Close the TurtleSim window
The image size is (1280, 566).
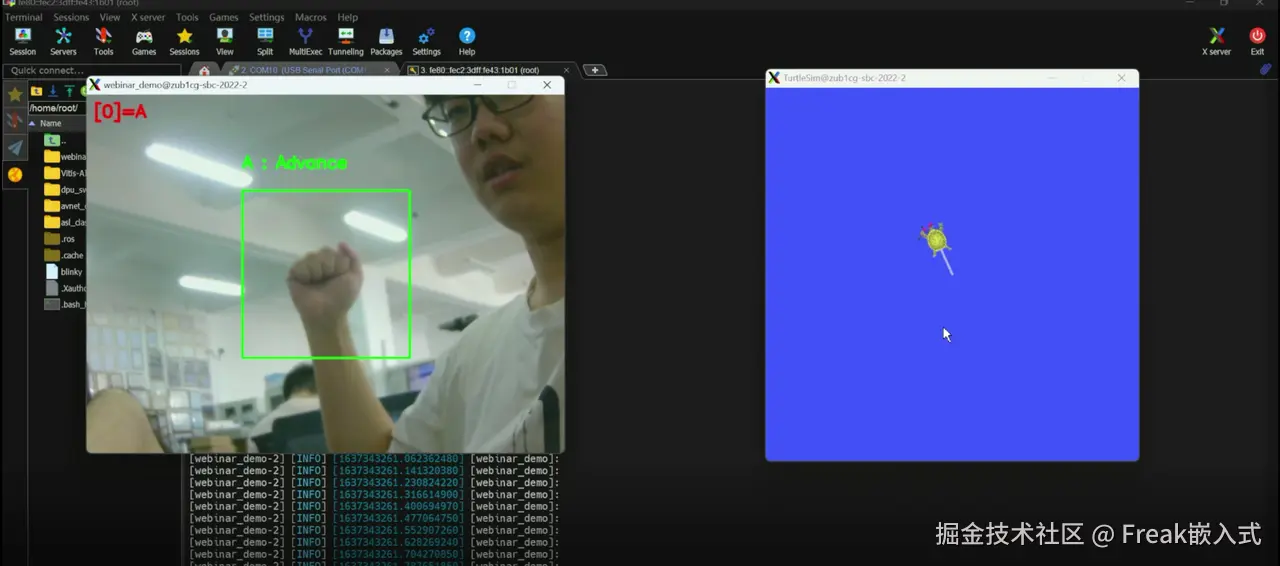pyautogui.click(x=1121, y=78)
